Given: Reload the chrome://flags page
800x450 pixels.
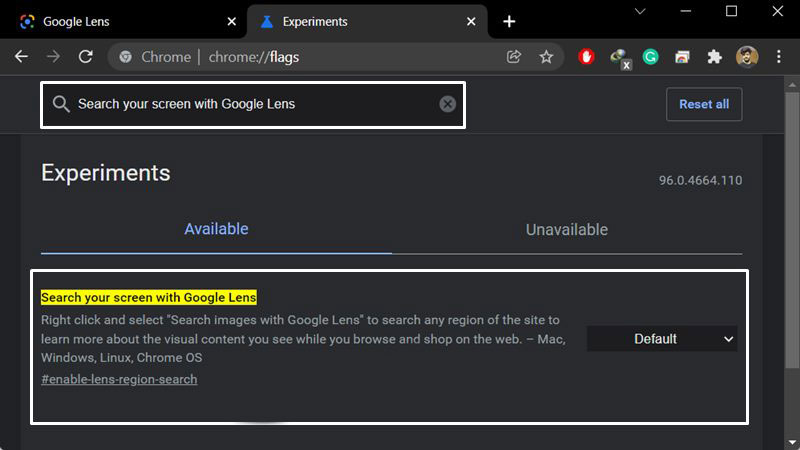Looking at the screenshot, I should [85, 57].
